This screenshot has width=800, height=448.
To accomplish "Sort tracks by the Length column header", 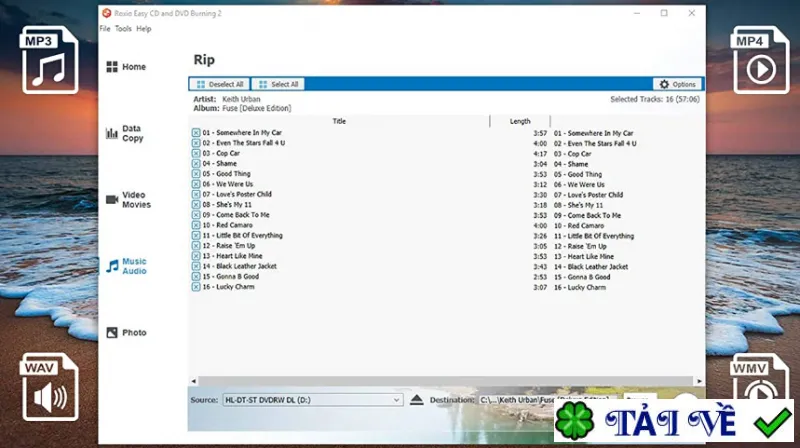I will click(520, 121).
